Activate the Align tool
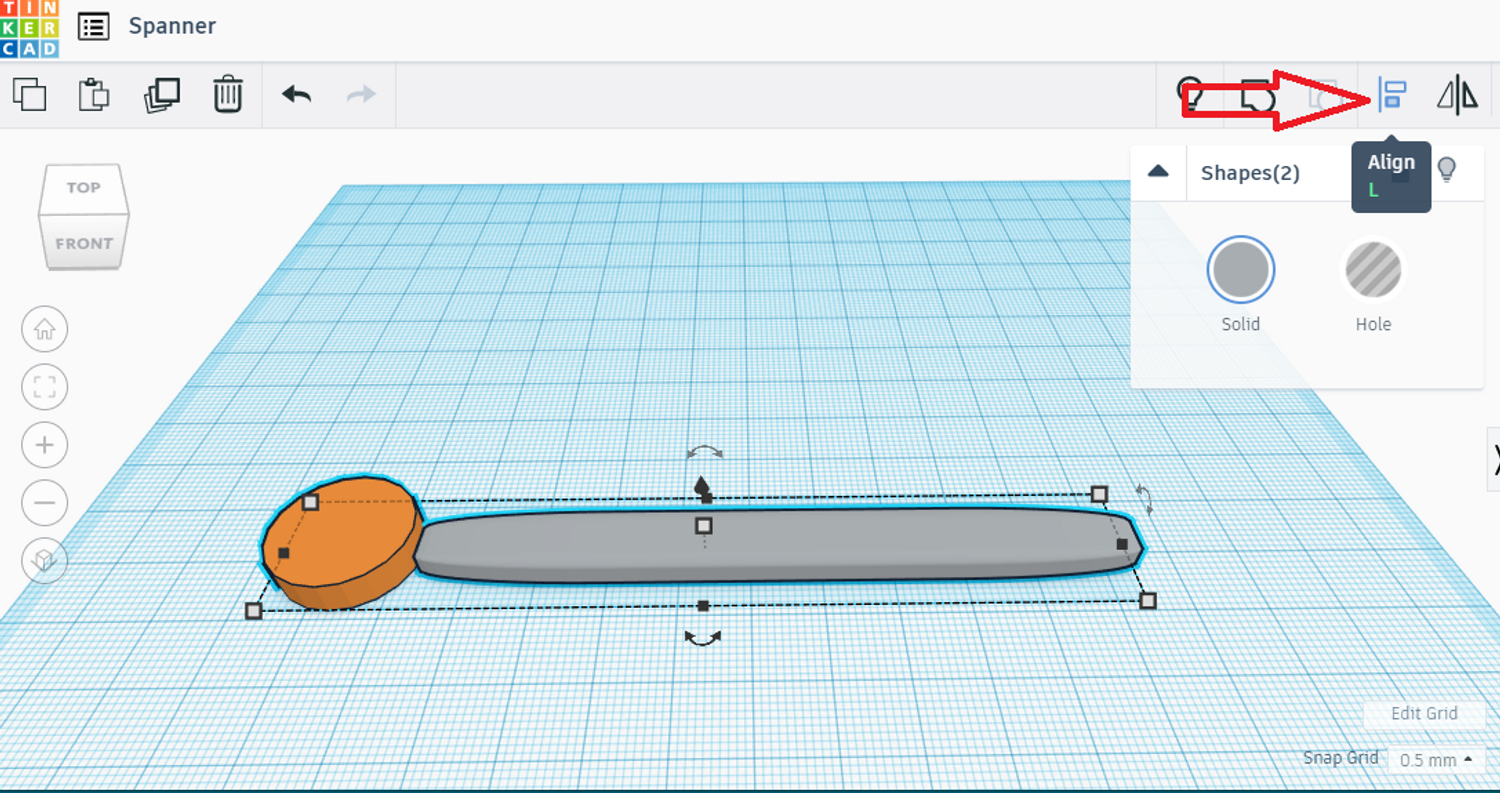 (x=1392, y=95)
